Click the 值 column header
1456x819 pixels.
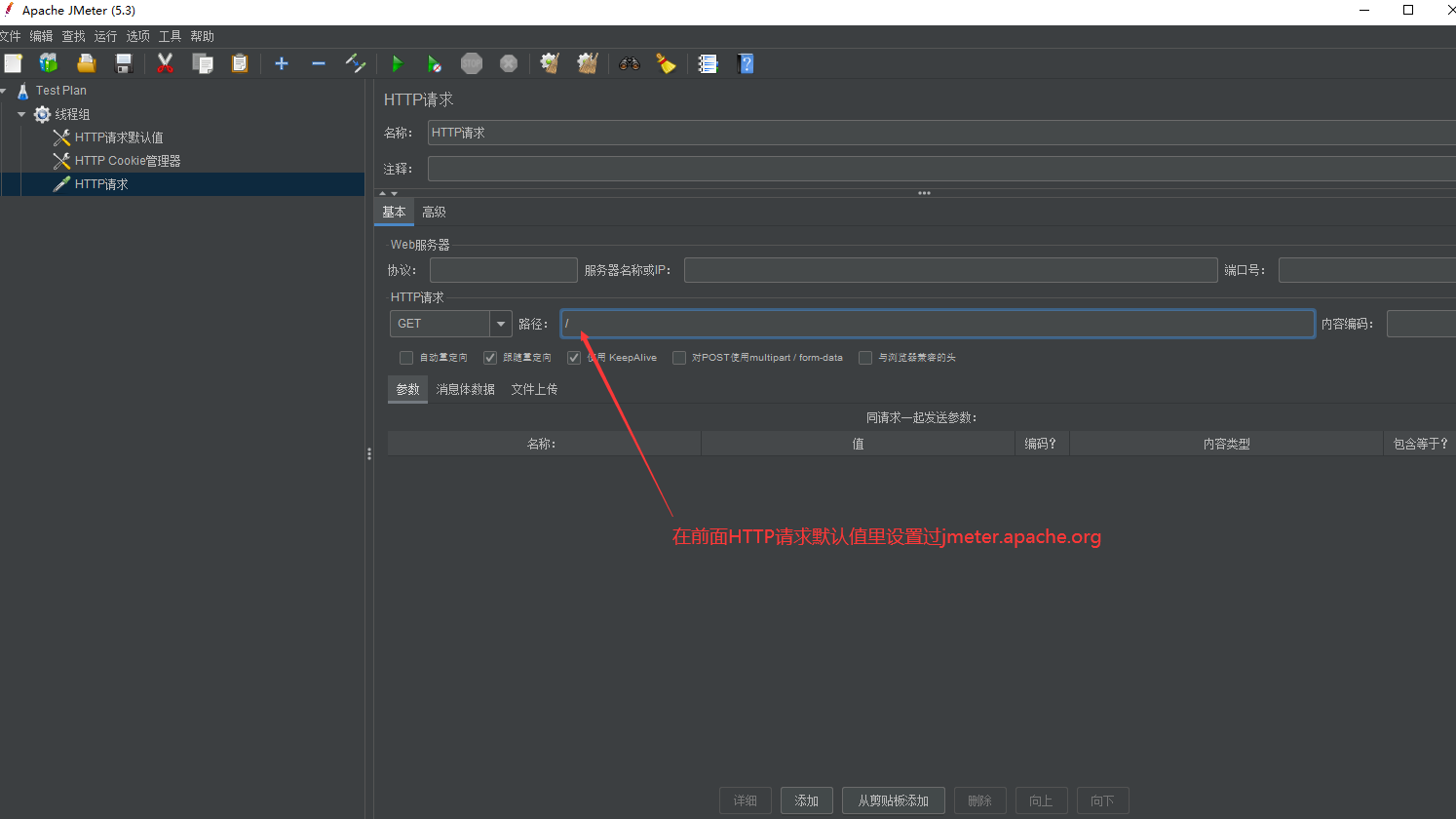858,444
